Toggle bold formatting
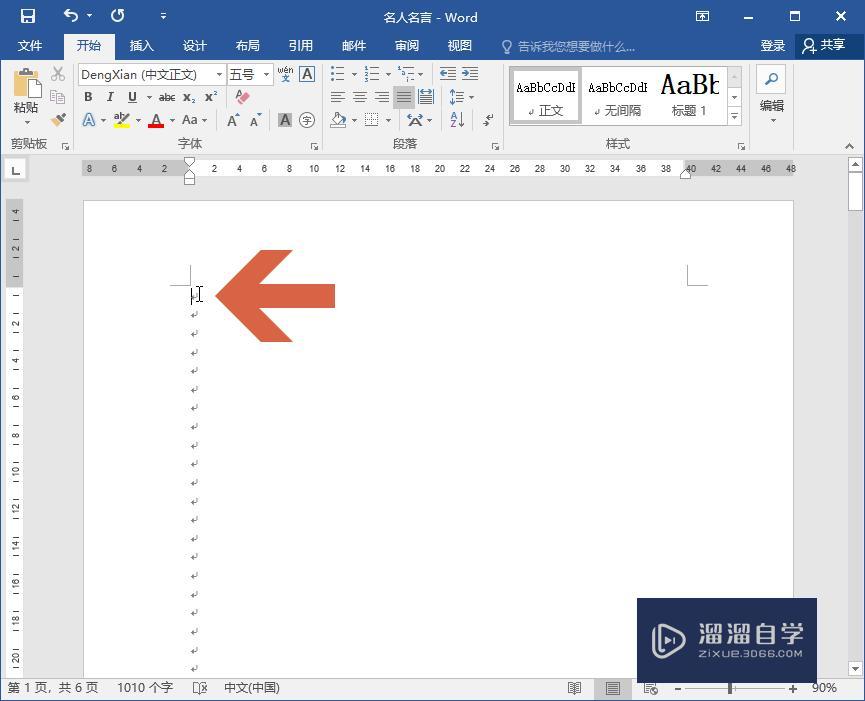Screen dimensions: 865x701 [88, 97]
